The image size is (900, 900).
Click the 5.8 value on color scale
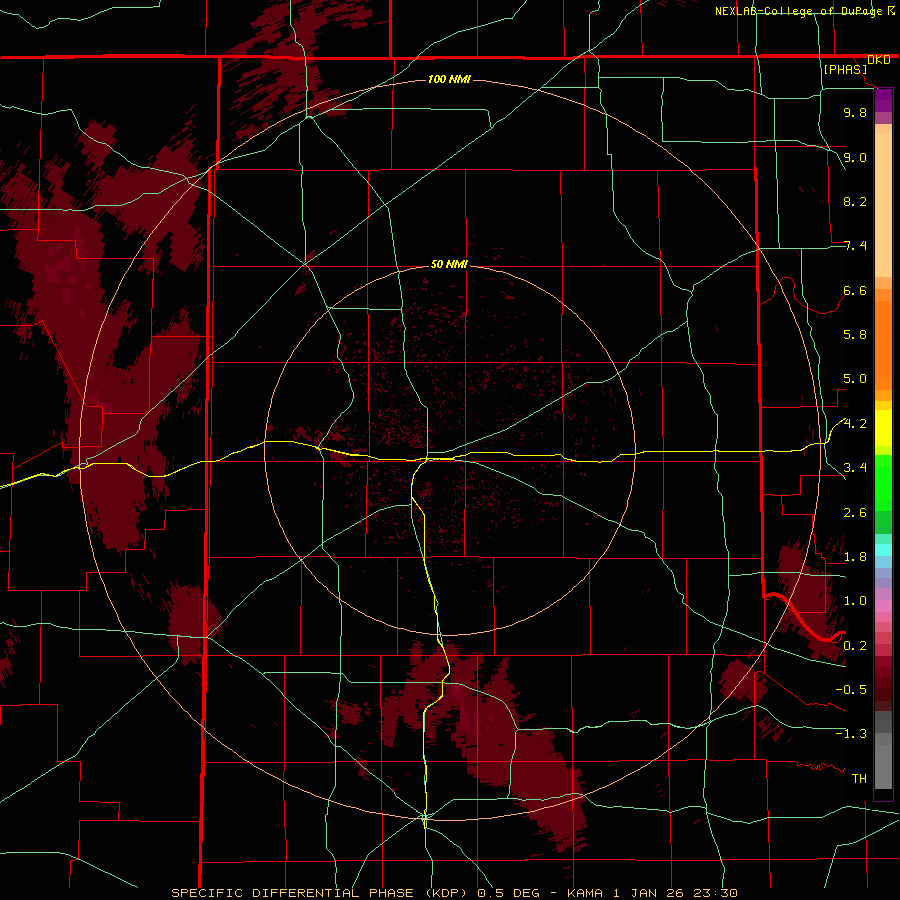855,335
